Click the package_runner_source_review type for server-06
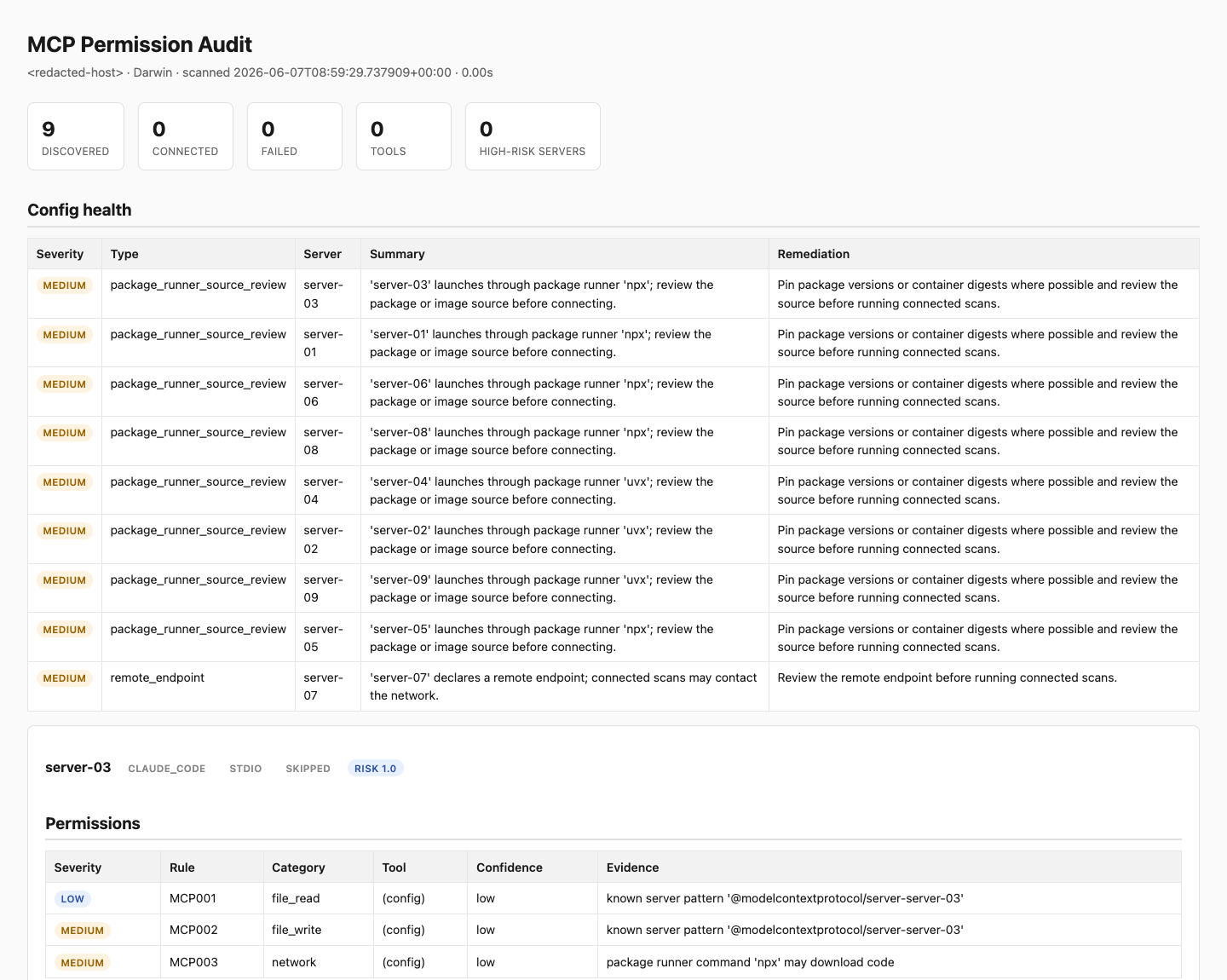 click(199, 383)
